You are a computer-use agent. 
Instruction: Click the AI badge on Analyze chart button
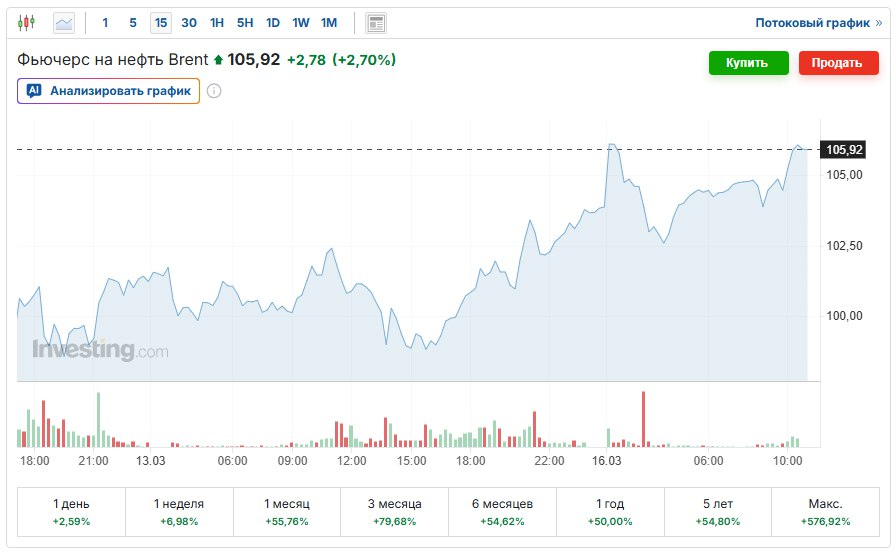(x=33, y=91)
